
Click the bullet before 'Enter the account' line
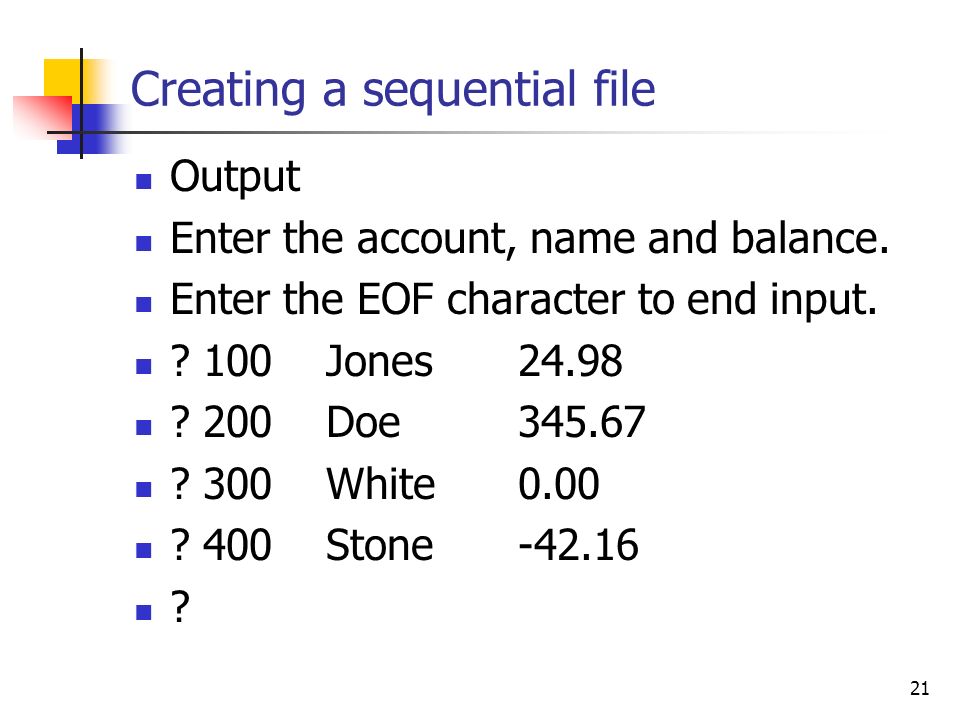click(x=143, y=244)
